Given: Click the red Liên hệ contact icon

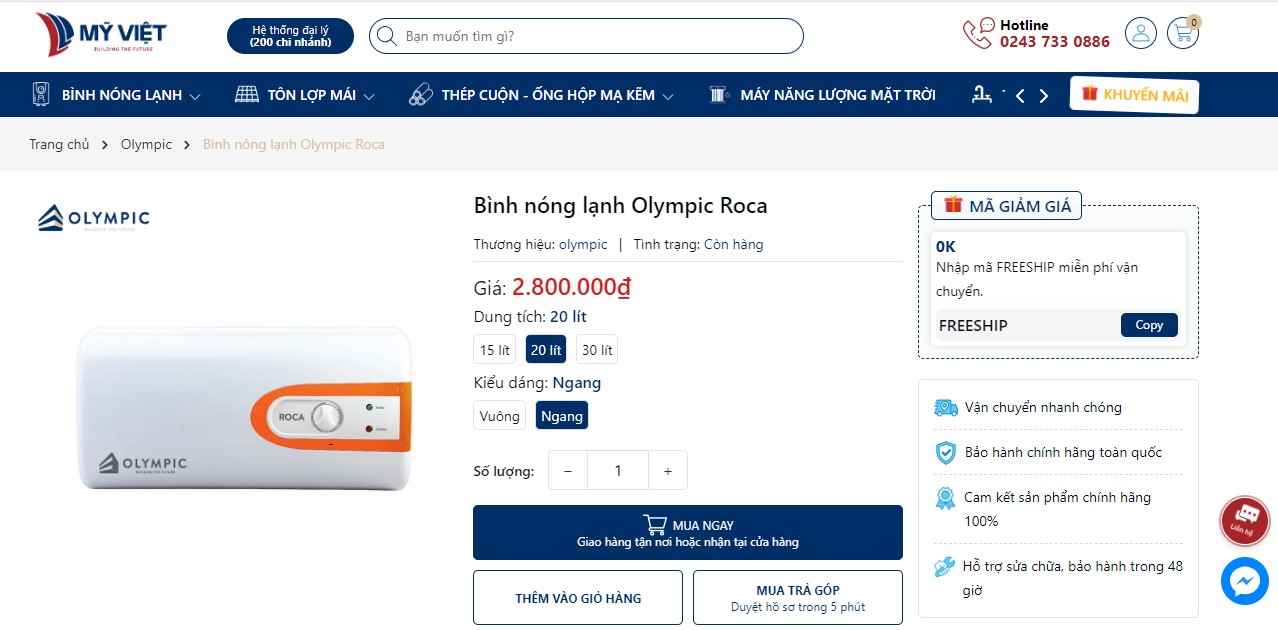Looking at the screenshot, I should 1244,520.
